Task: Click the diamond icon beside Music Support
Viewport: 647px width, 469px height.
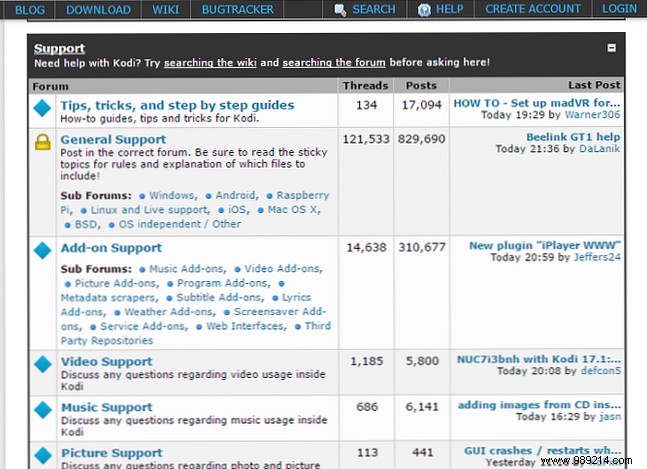Action: pos(43,410)
